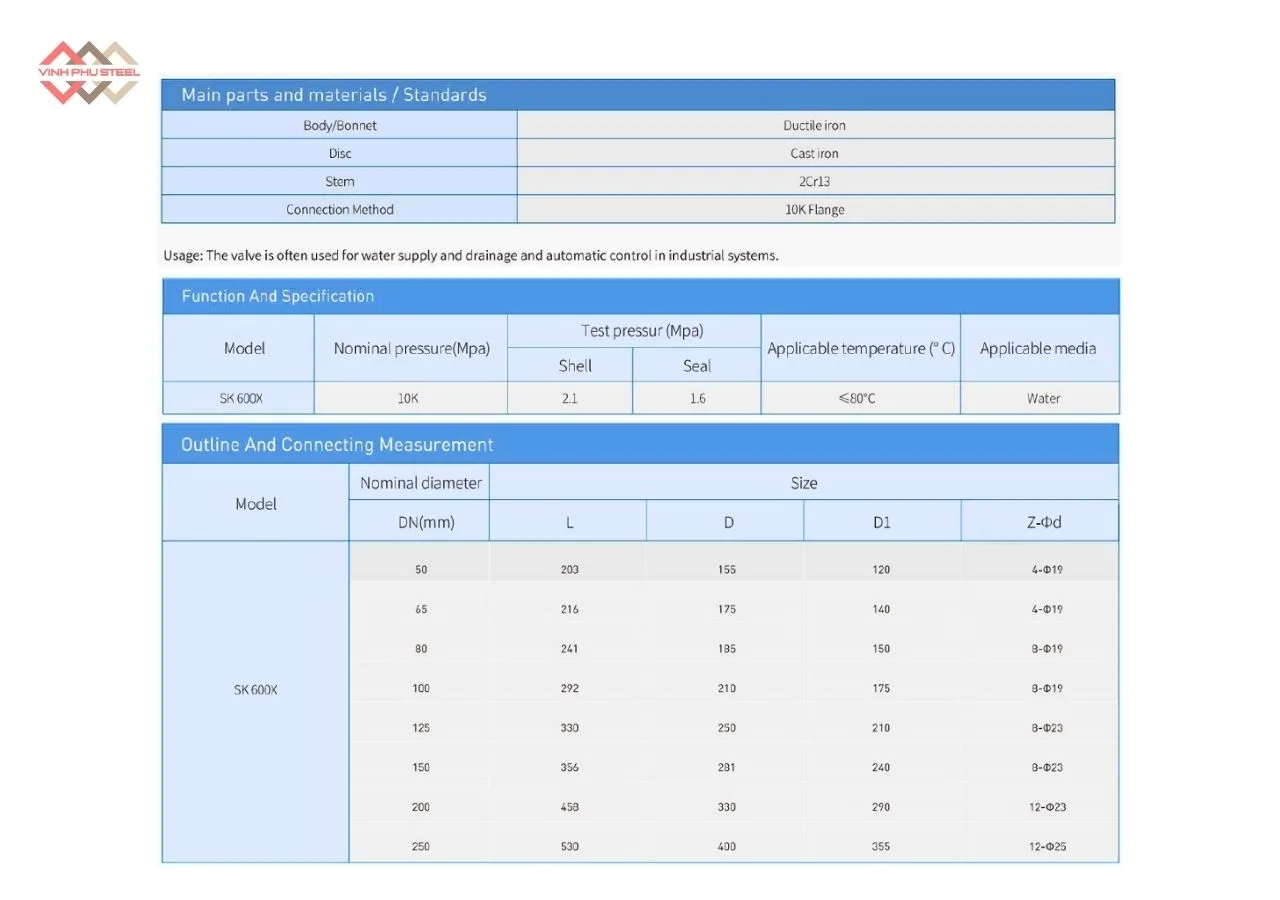
Task: Click the applicable temperature ≤80°C cell
Action: (860, 397)
